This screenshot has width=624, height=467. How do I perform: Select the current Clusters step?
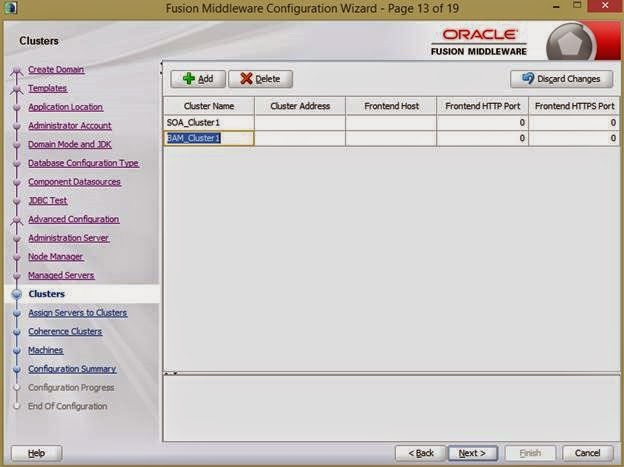pos(47,294)
